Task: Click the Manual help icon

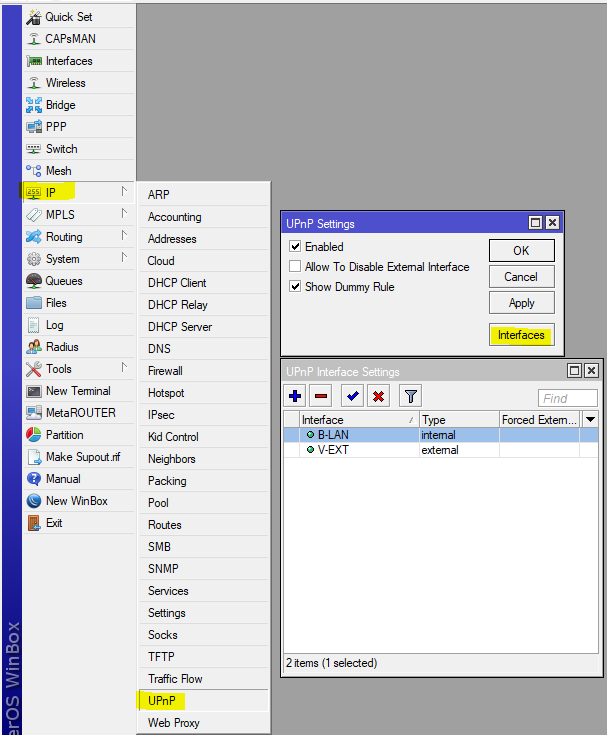Action: click(x=34, y=479)
